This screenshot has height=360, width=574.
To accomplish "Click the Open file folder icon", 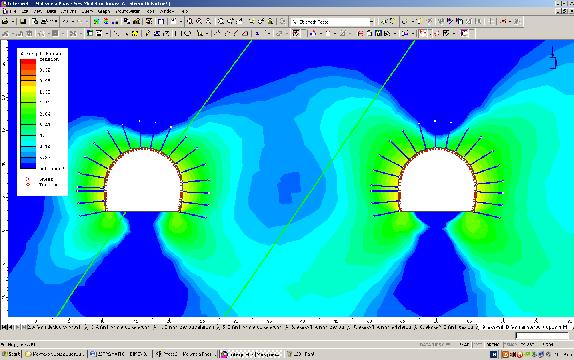I will [5, 22].
